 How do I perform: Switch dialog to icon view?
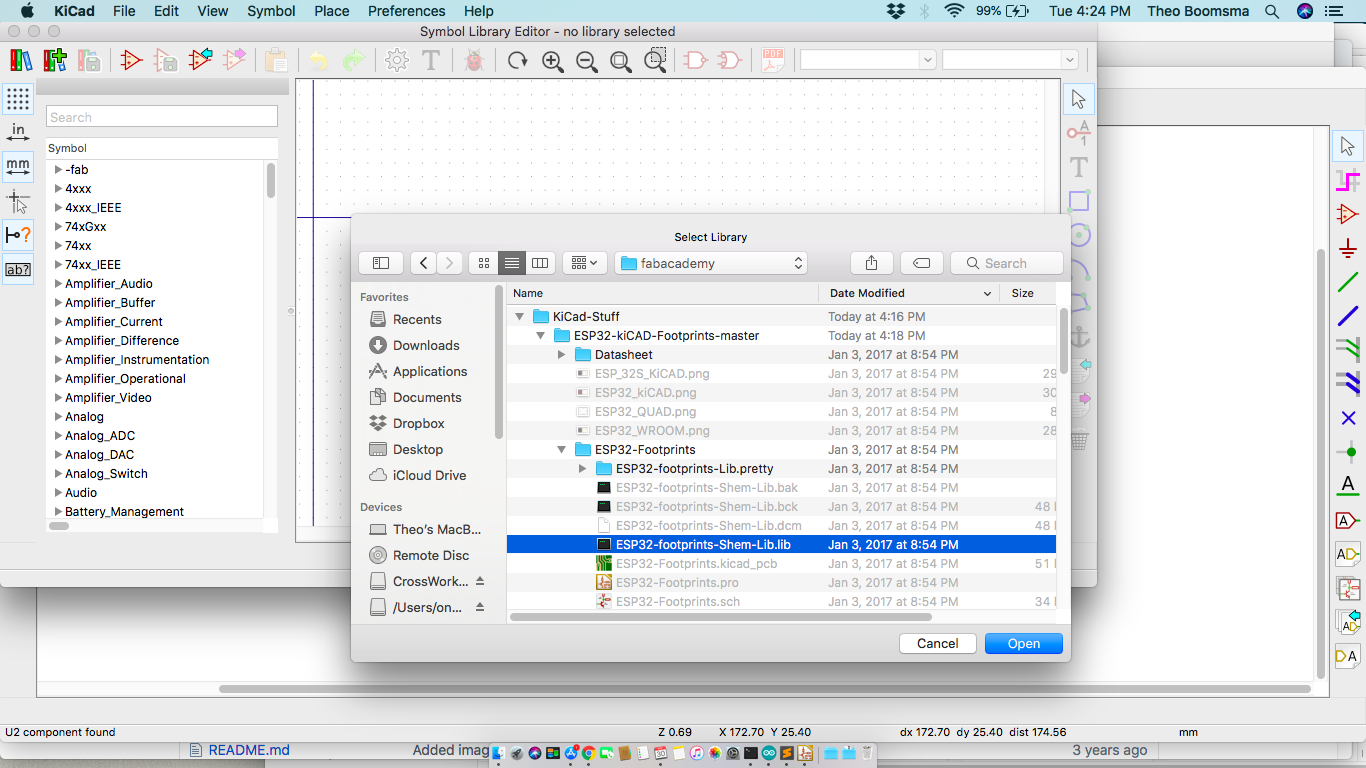484,263
